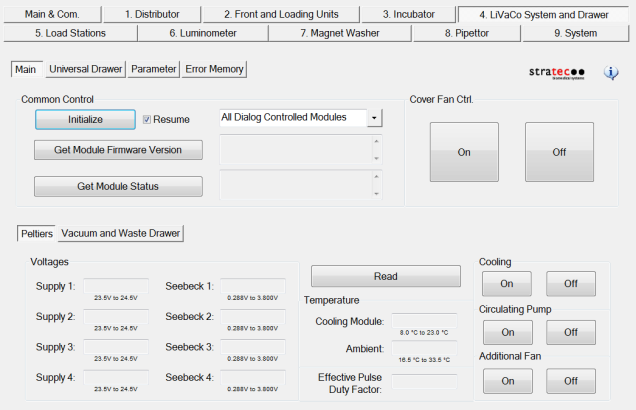Click Get Module Firmware Version

tap(118, 150)
